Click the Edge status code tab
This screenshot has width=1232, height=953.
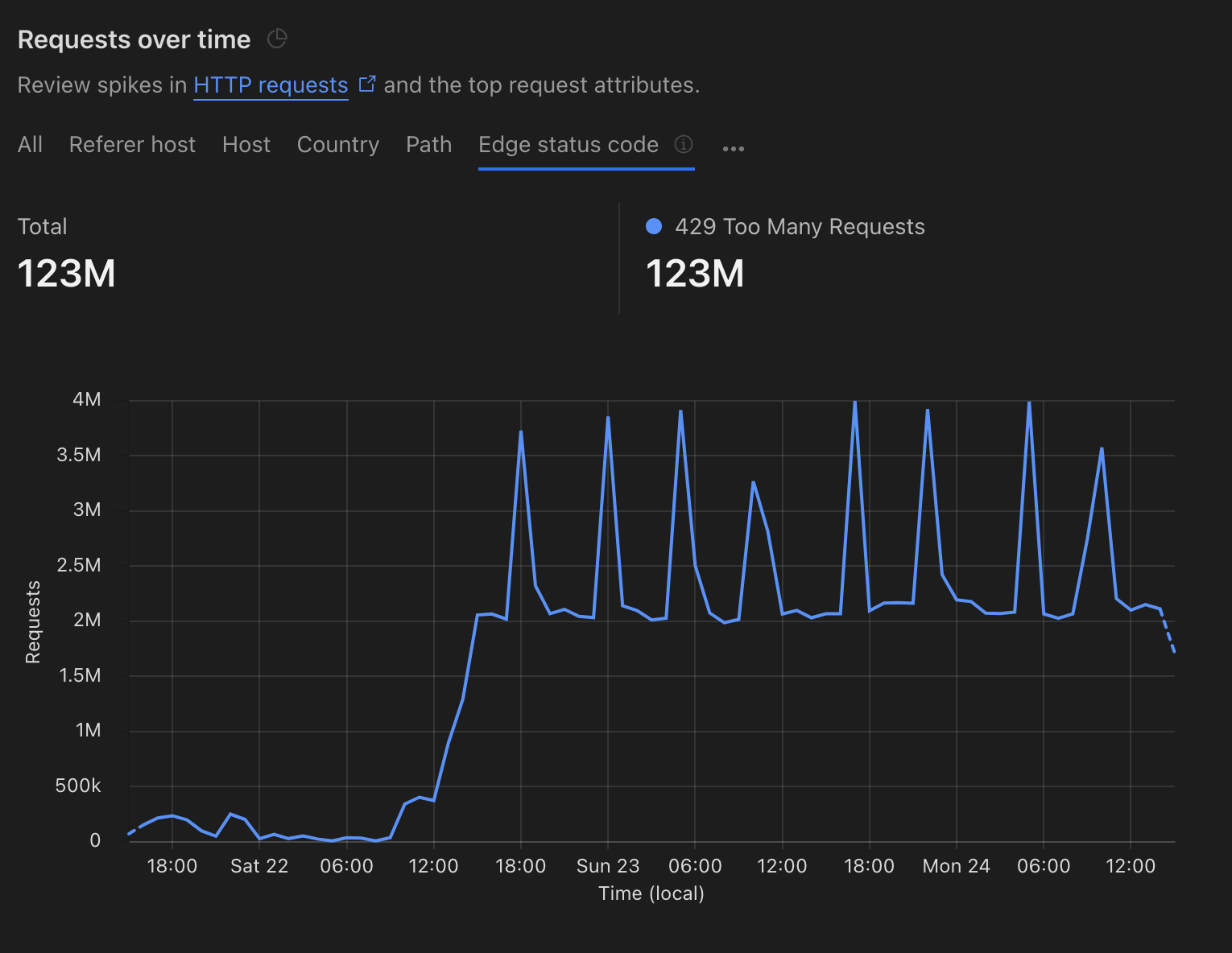(x=568, y=145)
